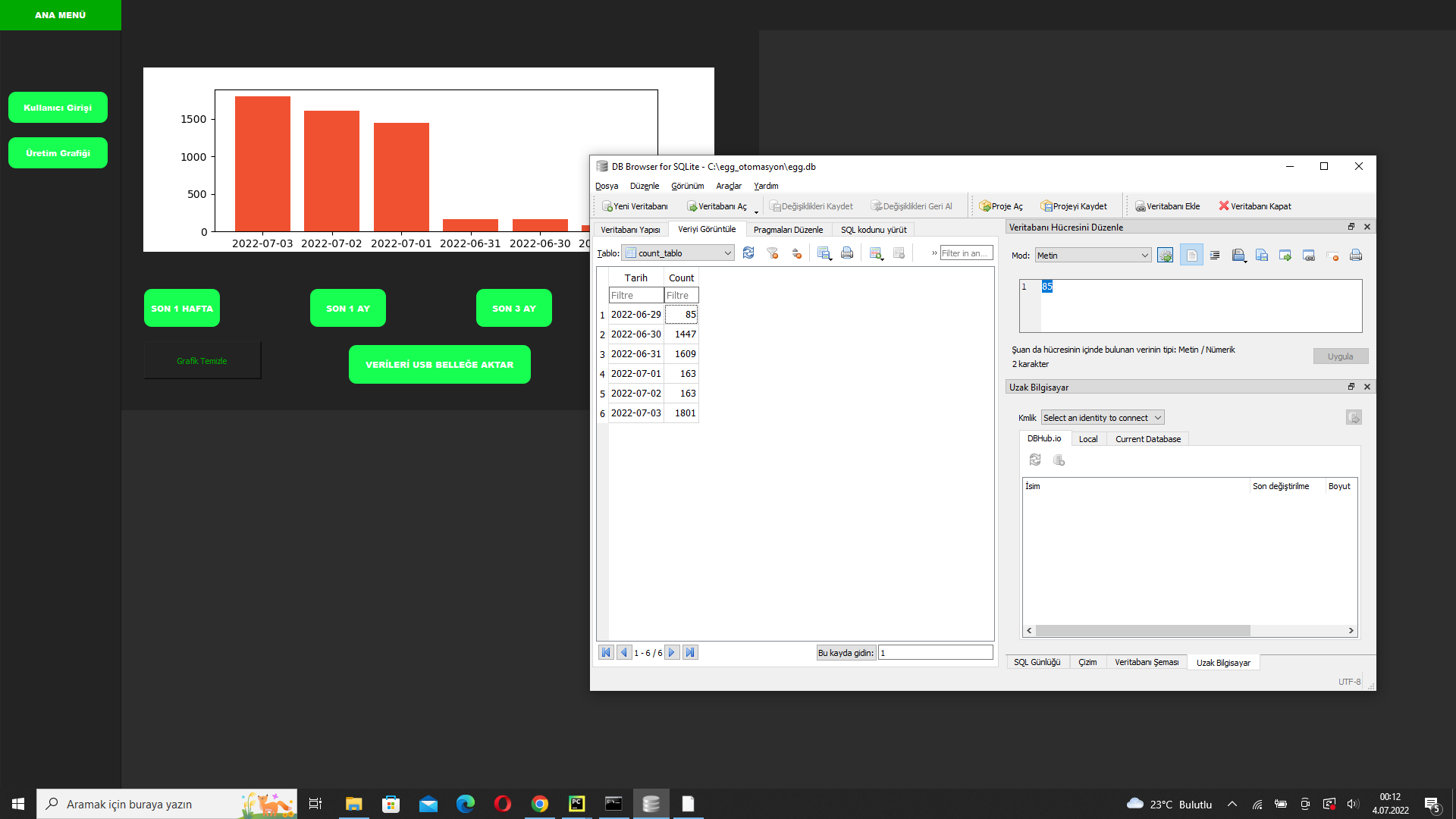The width and height of the screenshot is (1456, 819).
Task: Open the Dosya menu
Action: (x=607, y=186)
